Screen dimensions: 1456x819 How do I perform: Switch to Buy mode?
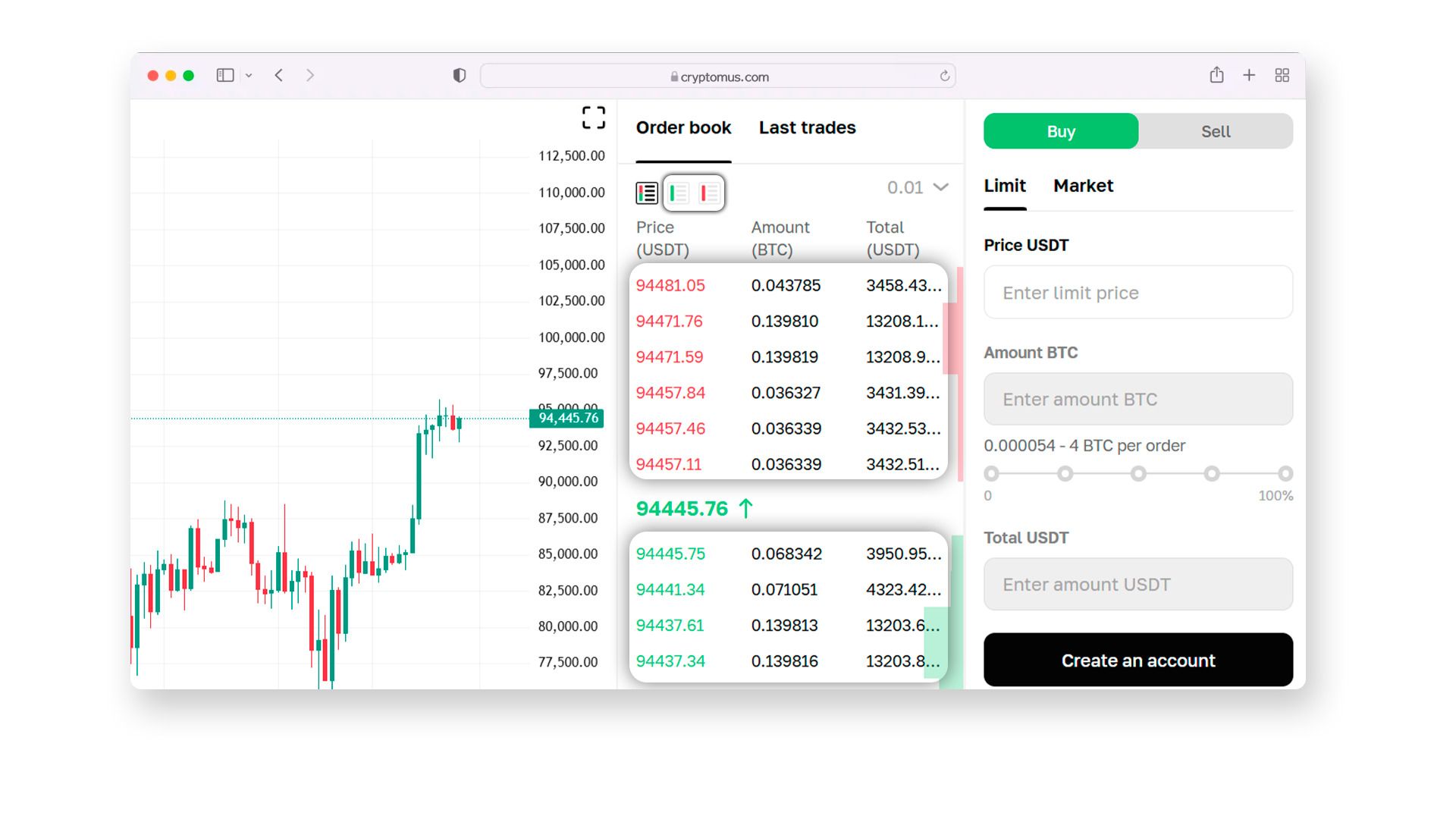coord(1060,131)
